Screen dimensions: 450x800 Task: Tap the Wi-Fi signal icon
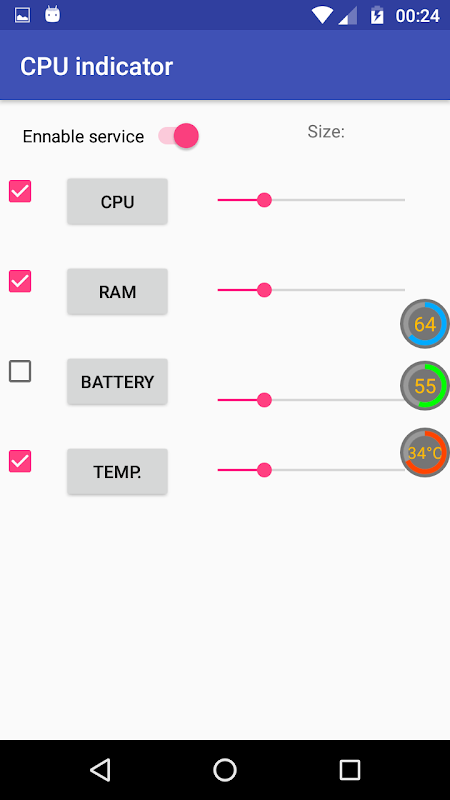tap(322, 15)
